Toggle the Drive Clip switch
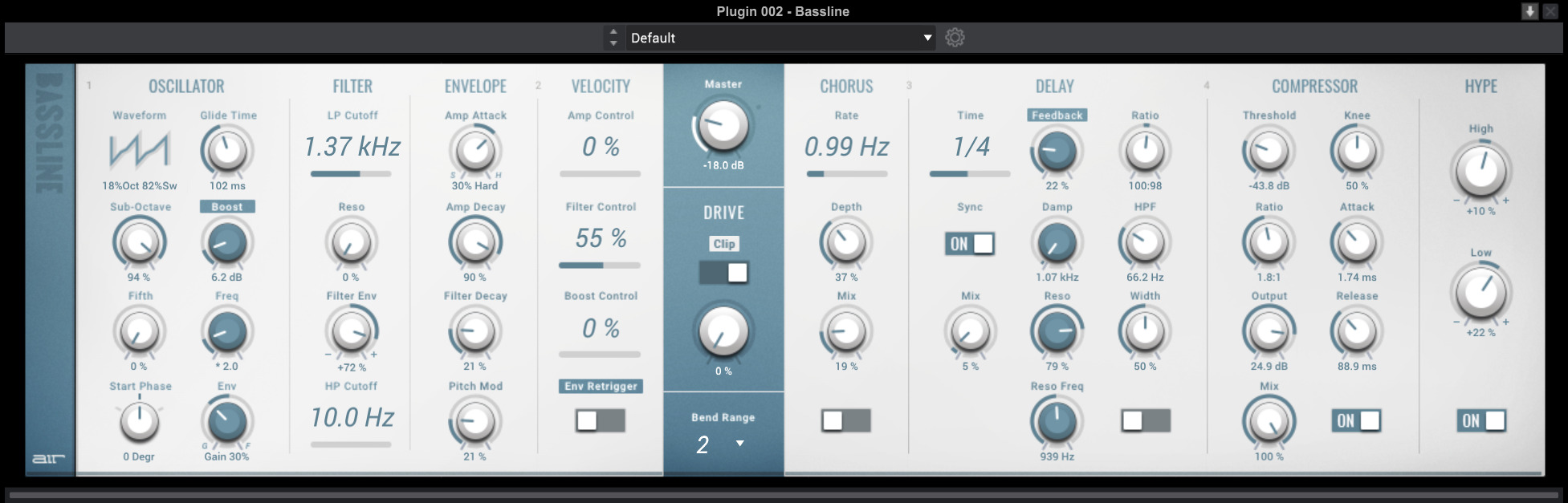 click(x=723, y=273)
